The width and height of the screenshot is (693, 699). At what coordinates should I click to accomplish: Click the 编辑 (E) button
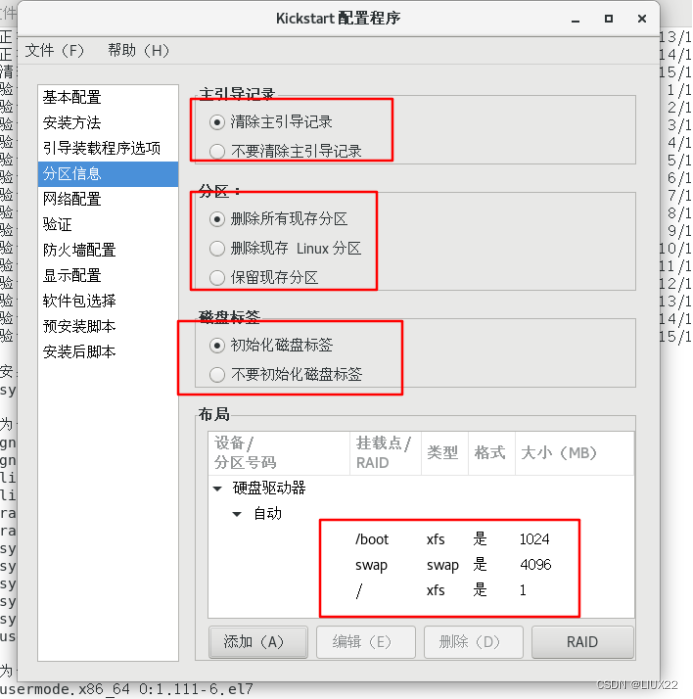[366, 642]
